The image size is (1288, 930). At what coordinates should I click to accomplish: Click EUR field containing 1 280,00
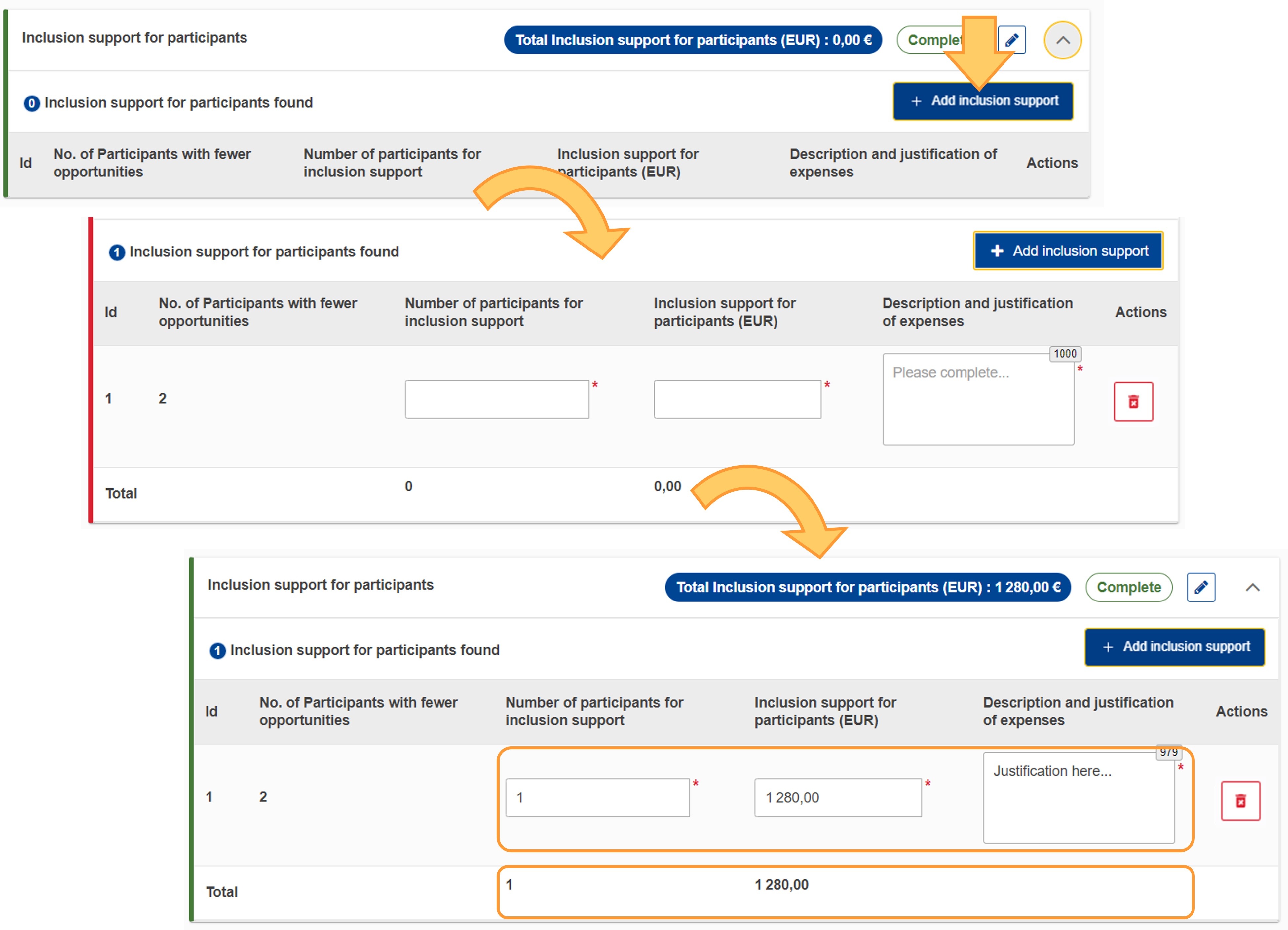pos(838,797)
